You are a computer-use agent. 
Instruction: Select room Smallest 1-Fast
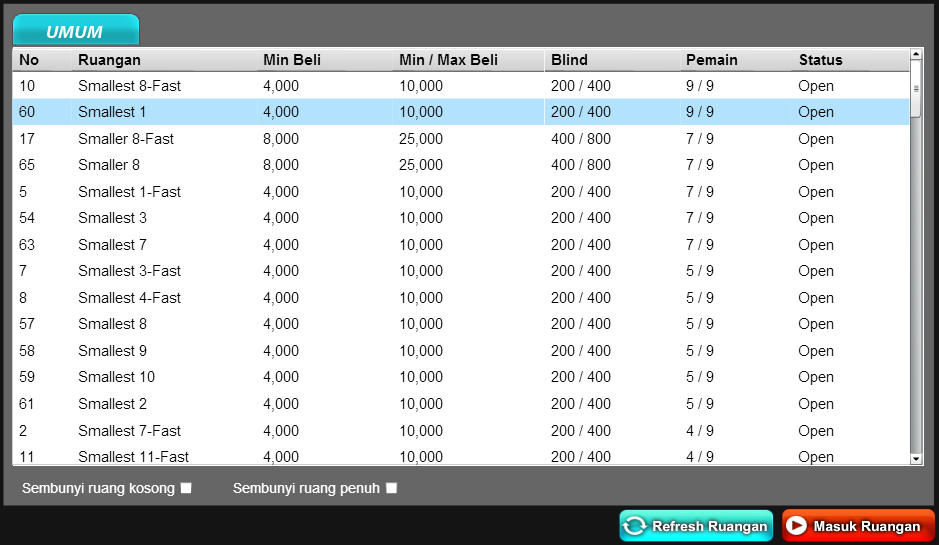pyautogui.click(x=461, y=192)
